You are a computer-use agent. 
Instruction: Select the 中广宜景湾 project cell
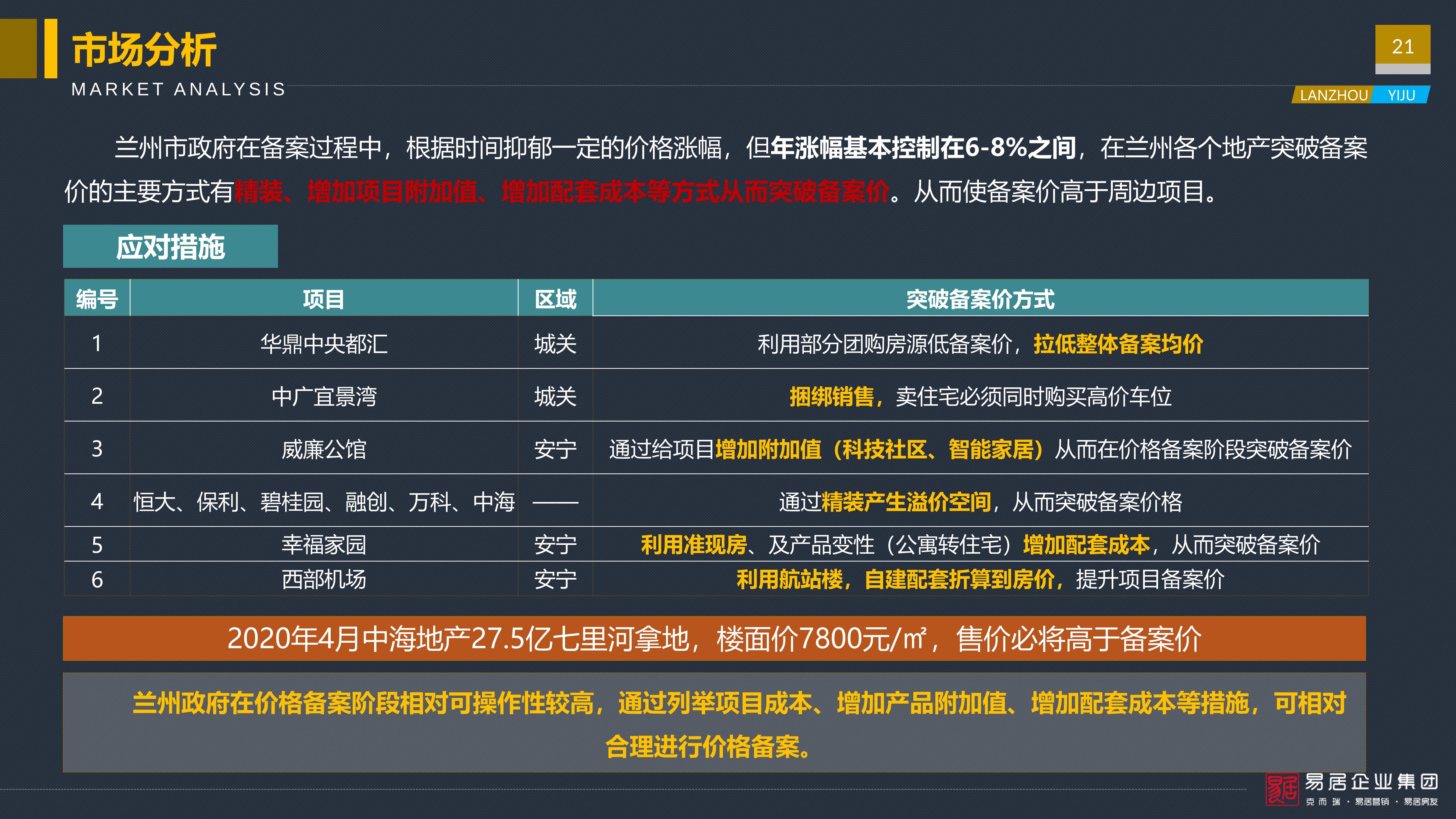pyautogui.click(x=324, y=396)
